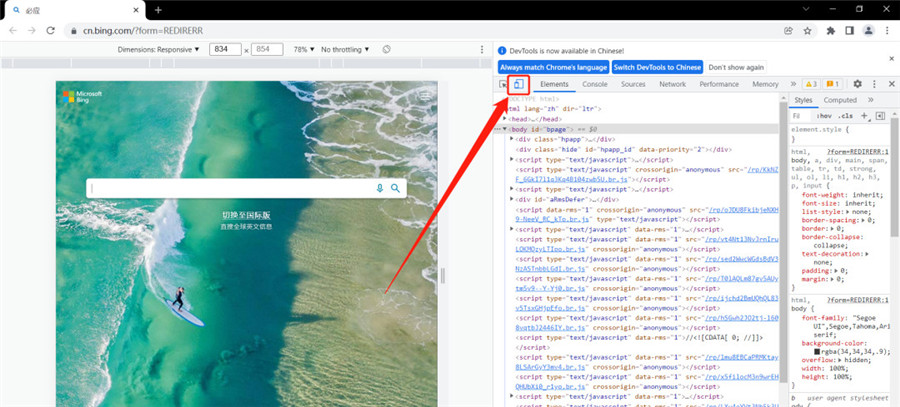Switch to the Network tab

click(x=672, y=84)
